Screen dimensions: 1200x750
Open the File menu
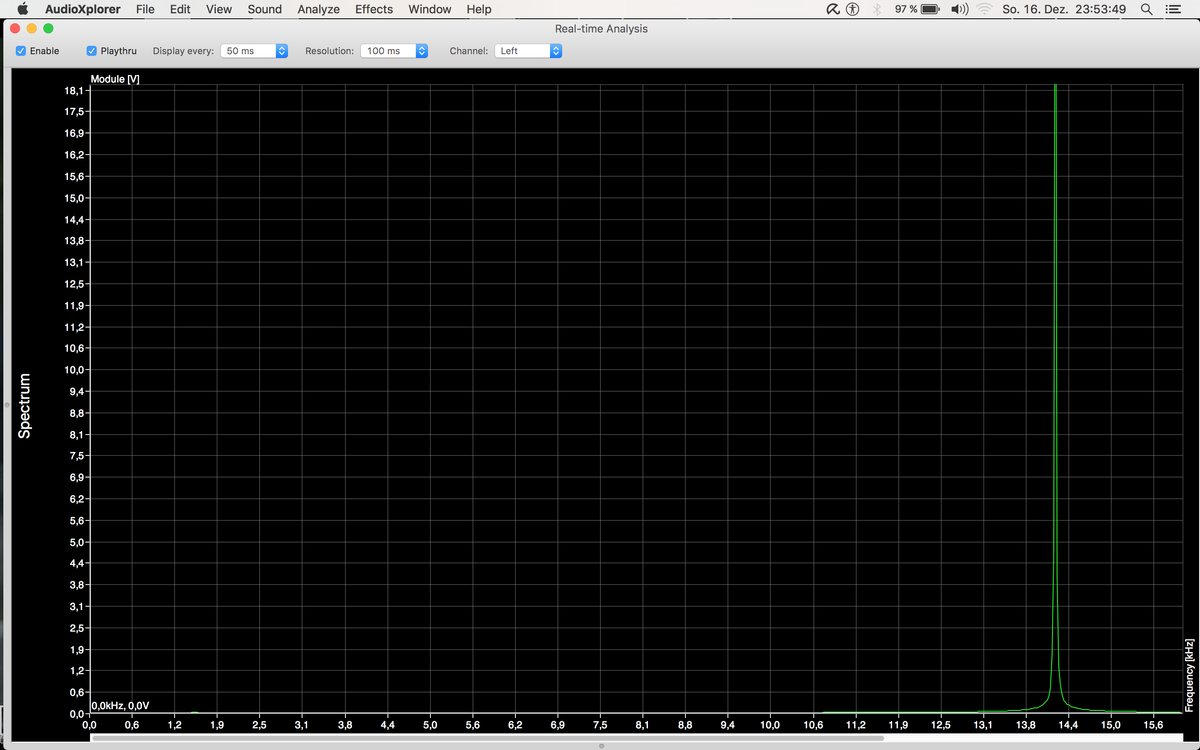pyautogui.click(x=145, y=9)
